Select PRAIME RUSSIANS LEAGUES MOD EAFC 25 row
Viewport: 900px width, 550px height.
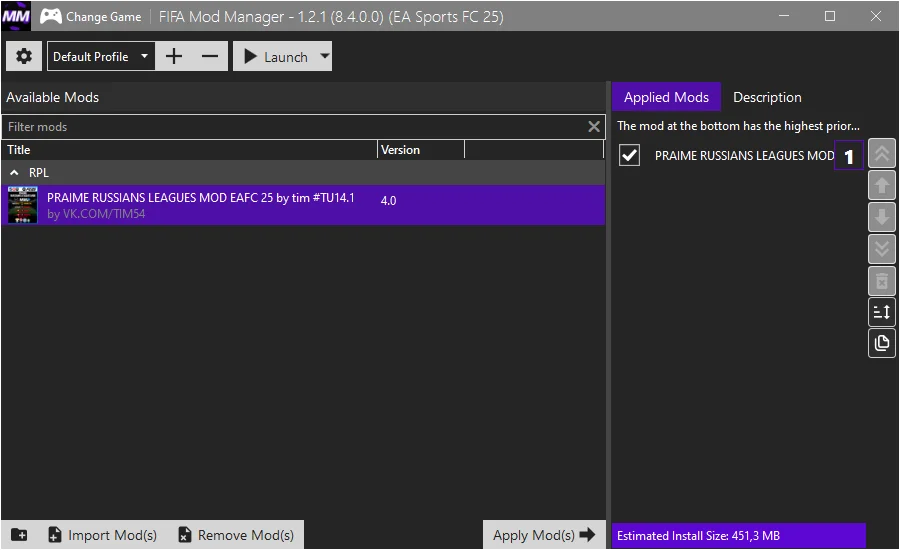pos(303,205)
